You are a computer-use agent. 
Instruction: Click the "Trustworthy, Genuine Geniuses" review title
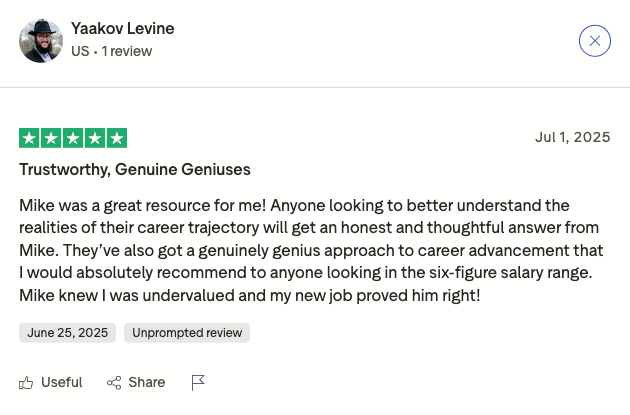tap(134, 169)
